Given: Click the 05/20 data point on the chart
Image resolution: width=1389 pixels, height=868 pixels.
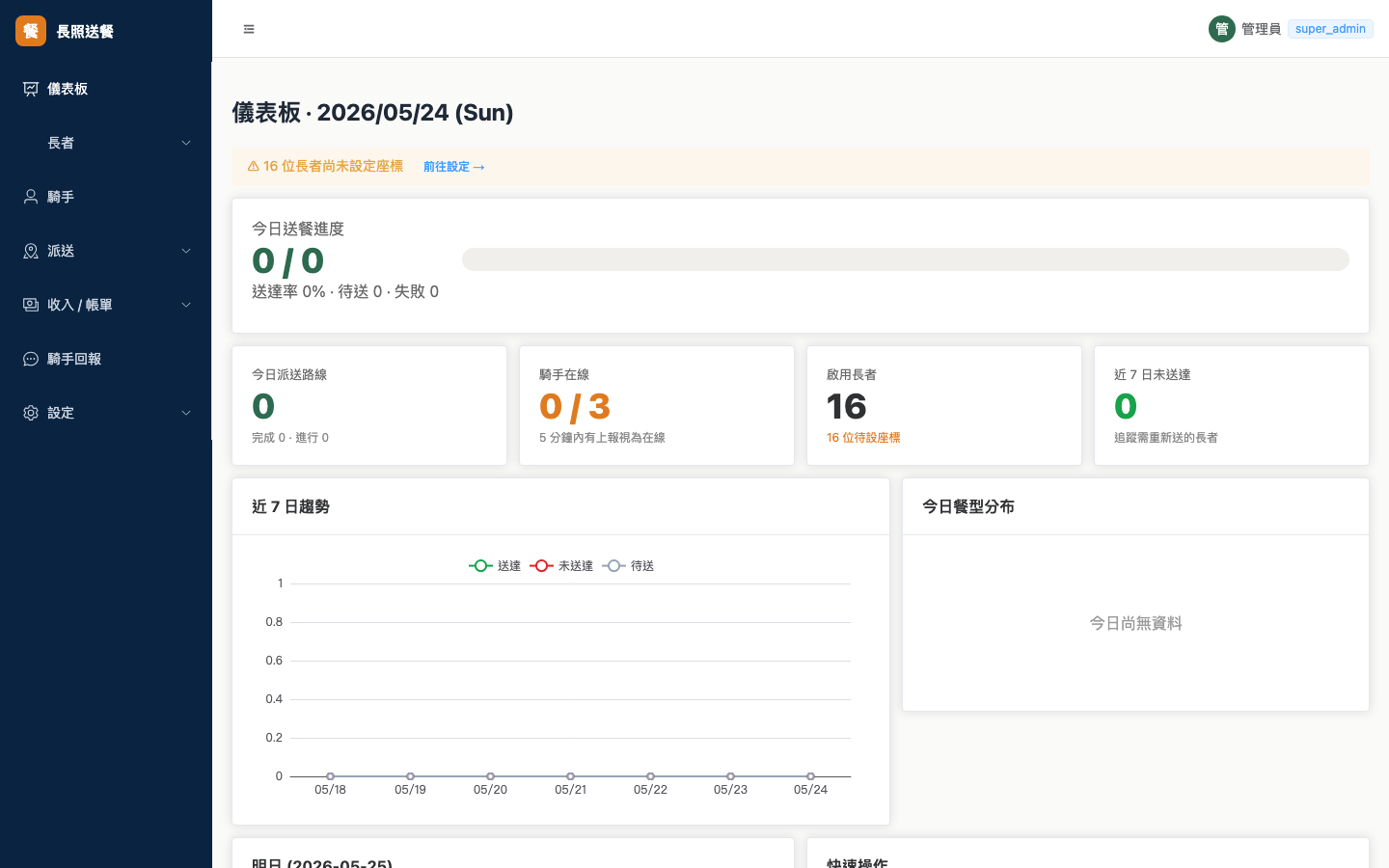Looking at the screenshot, I should [490, 776].
